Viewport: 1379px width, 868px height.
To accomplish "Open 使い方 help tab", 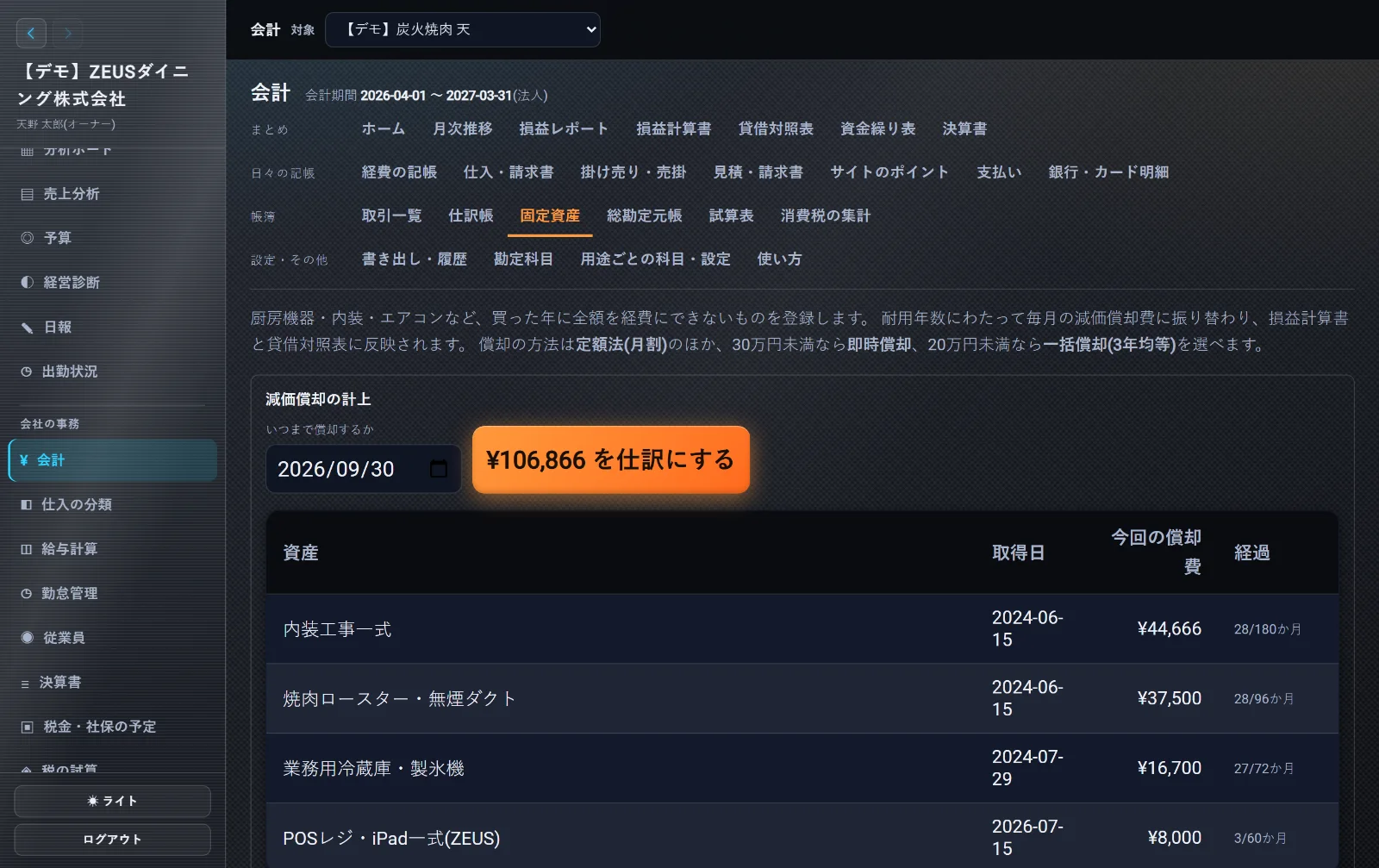I will coord(779,259).
